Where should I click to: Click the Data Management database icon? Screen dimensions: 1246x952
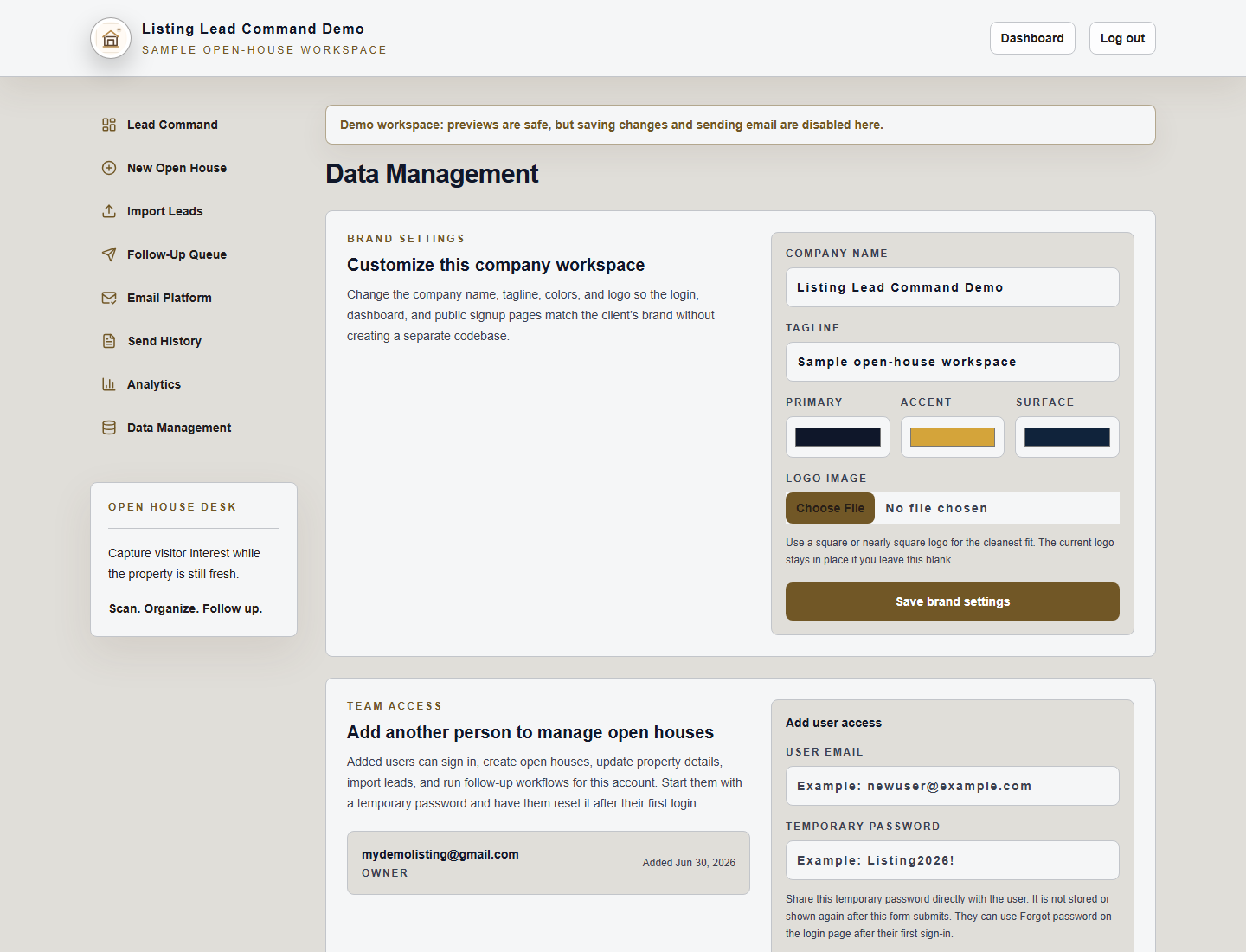(x=109, y=428)
